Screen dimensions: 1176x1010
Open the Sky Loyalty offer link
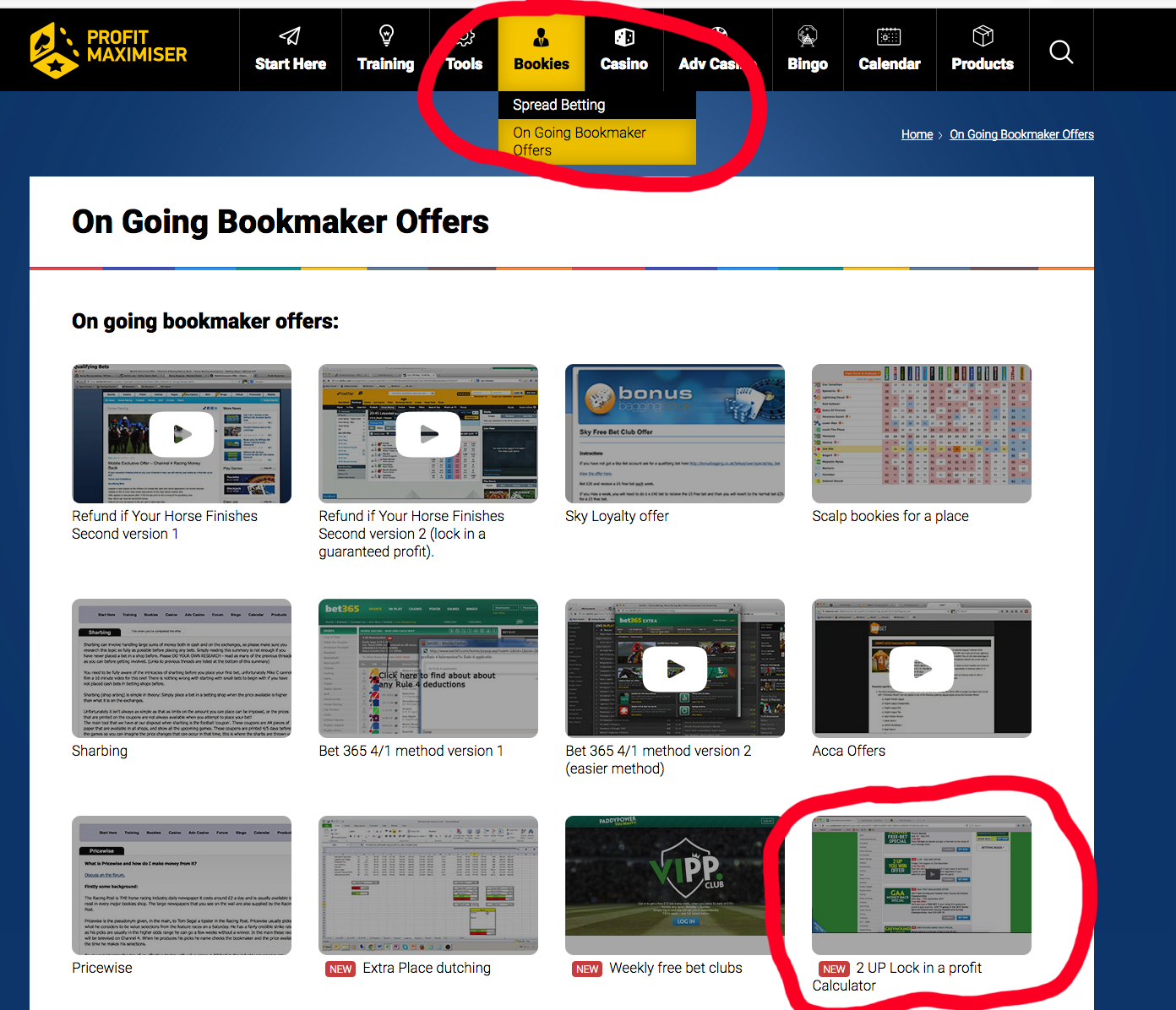(617, 516)
